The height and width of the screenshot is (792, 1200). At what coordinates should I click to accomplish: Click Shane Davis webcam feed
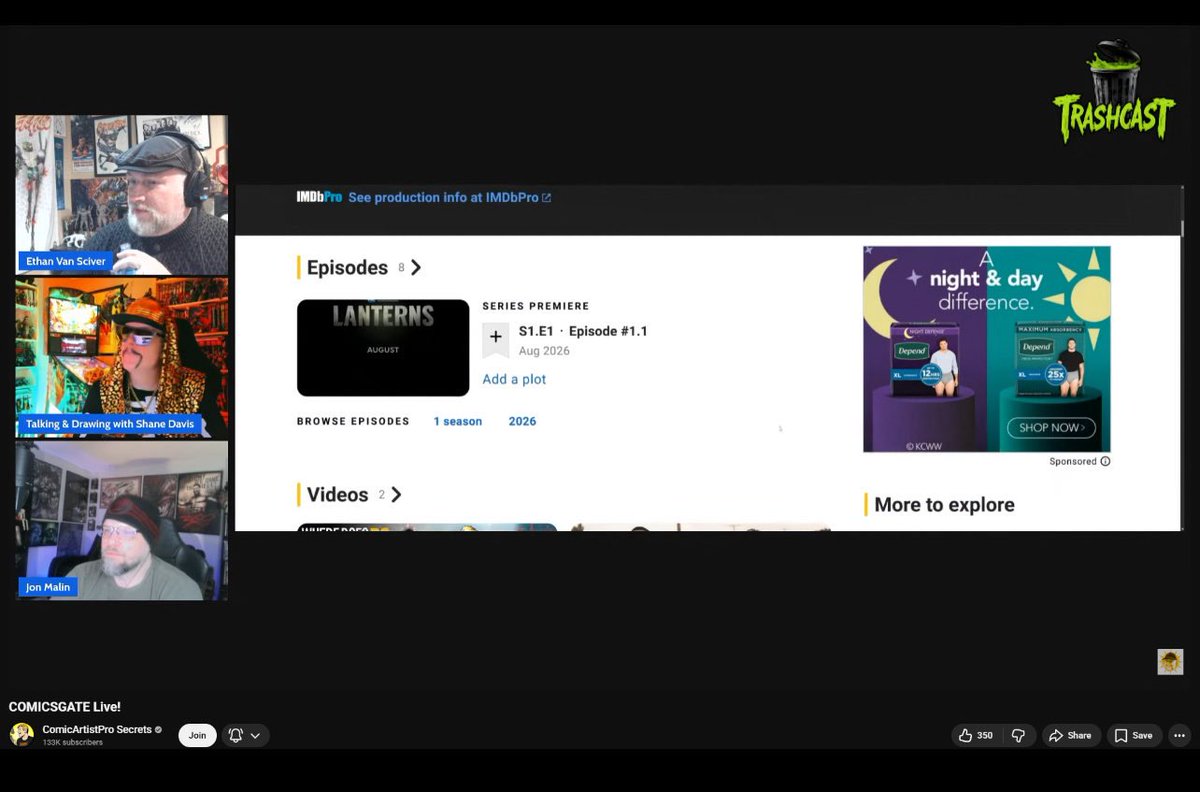pyautogui.click(x=122, y=357)
